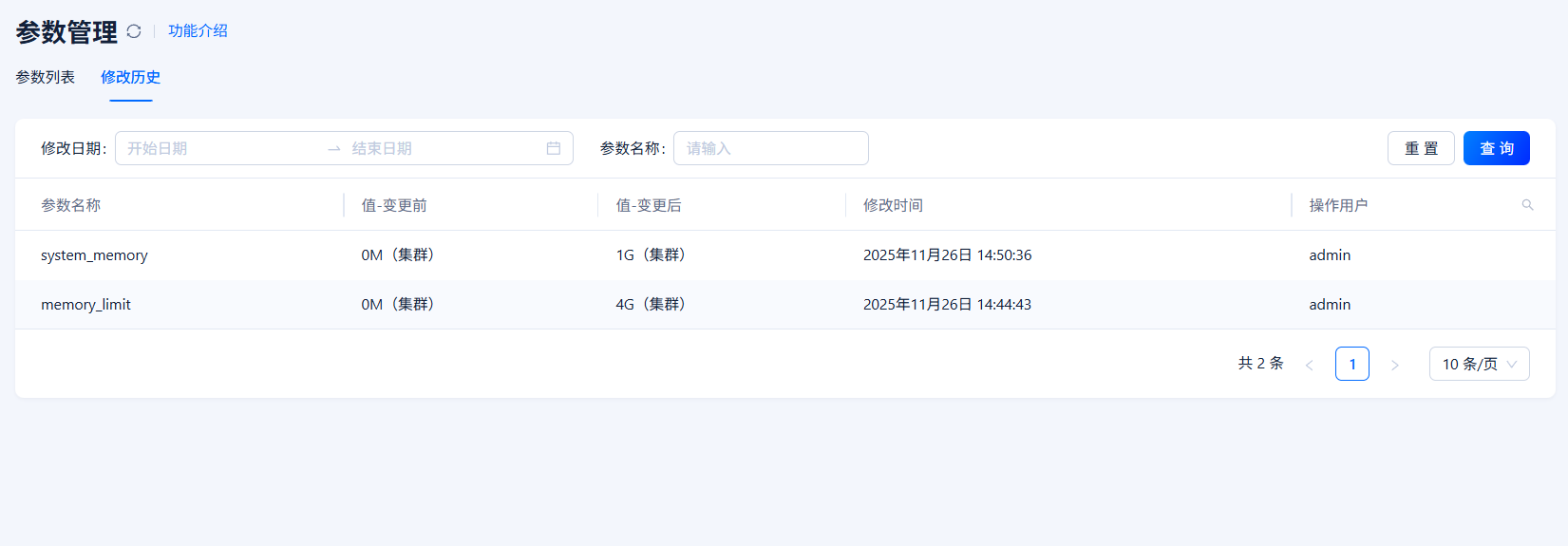Click the 修改时间 column header
This screenshot has height=546, width=1568.
(x=893, y=205)
